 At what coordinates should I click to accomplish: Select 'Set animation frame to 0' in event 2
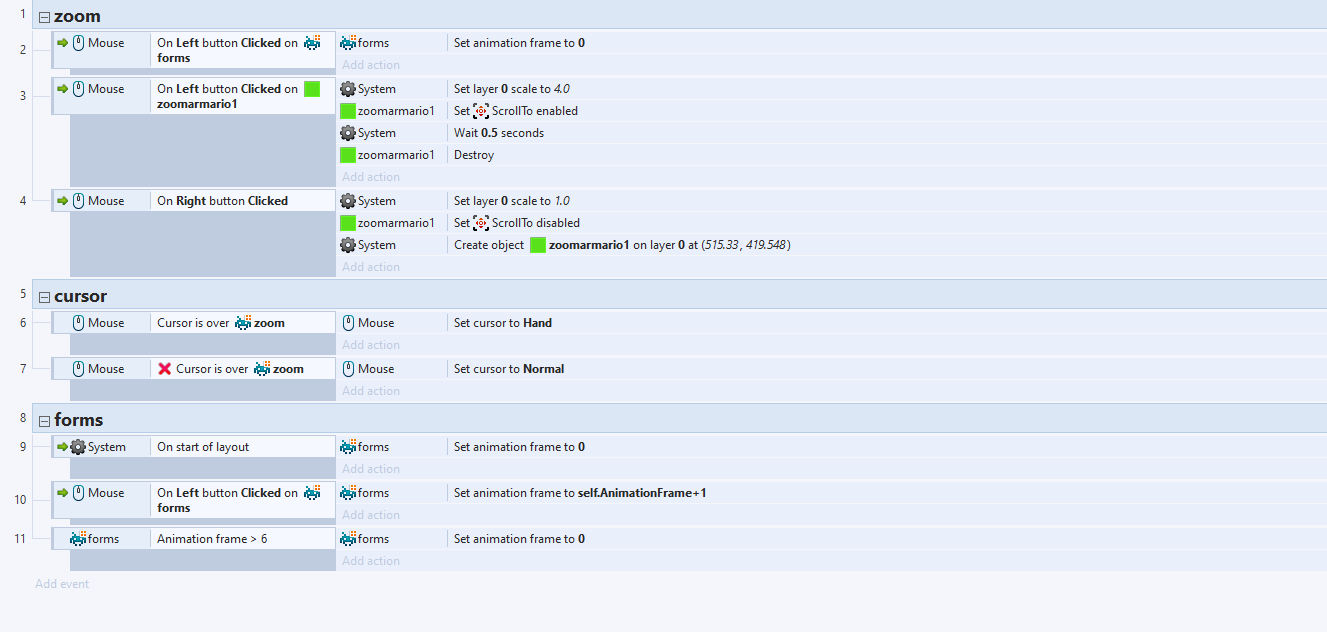519,43
